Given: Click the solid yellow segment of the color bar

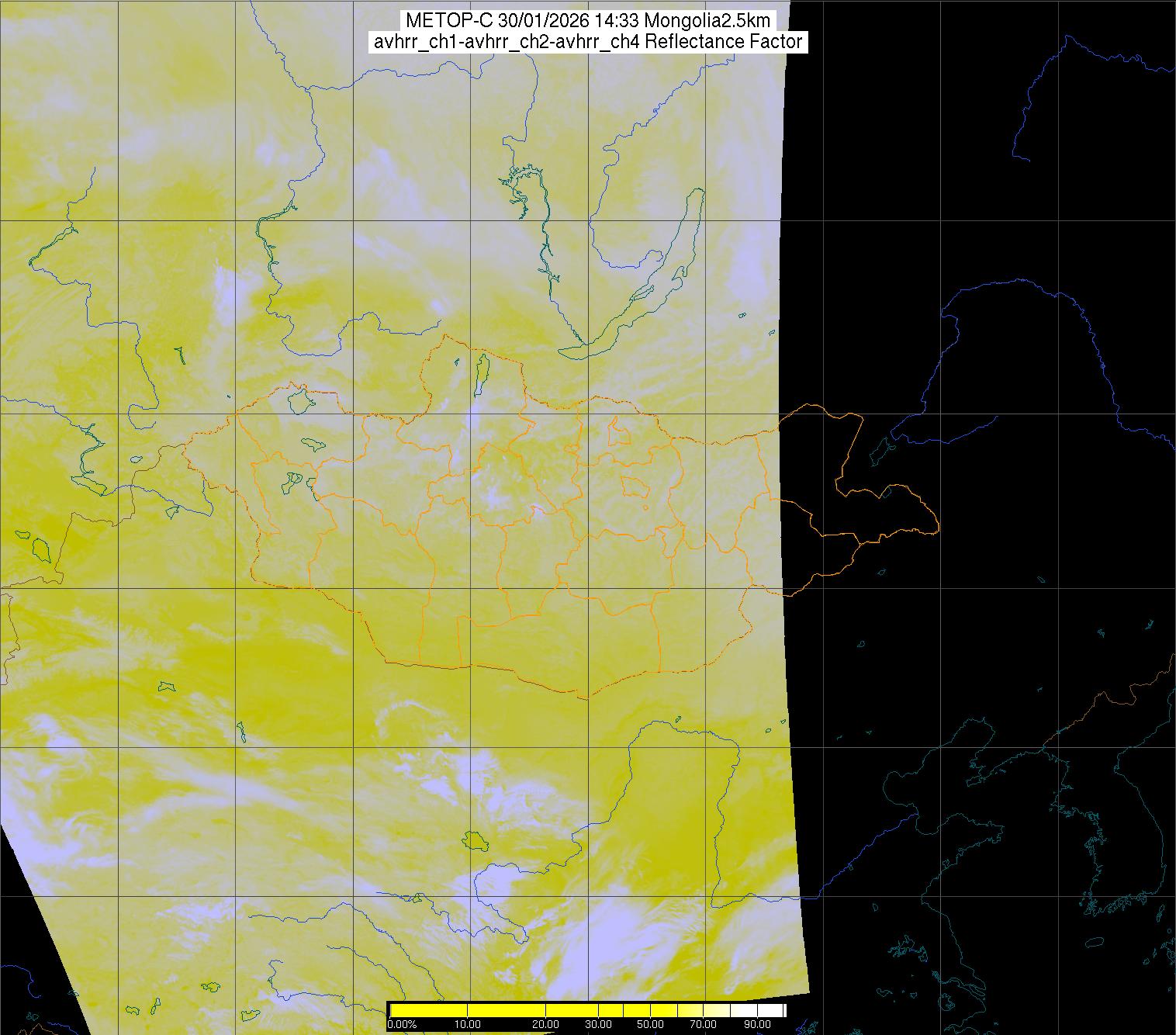Looking at the screenshot, I should point(504,1010).
